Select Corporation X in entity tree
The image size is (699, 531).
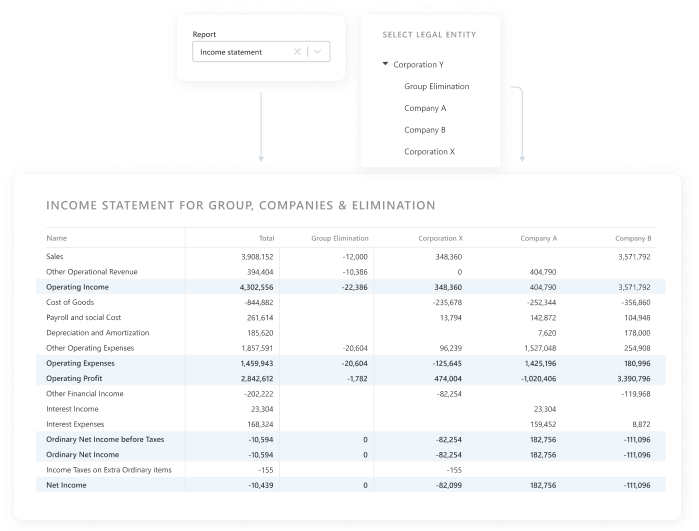click(x=429, y=152)
